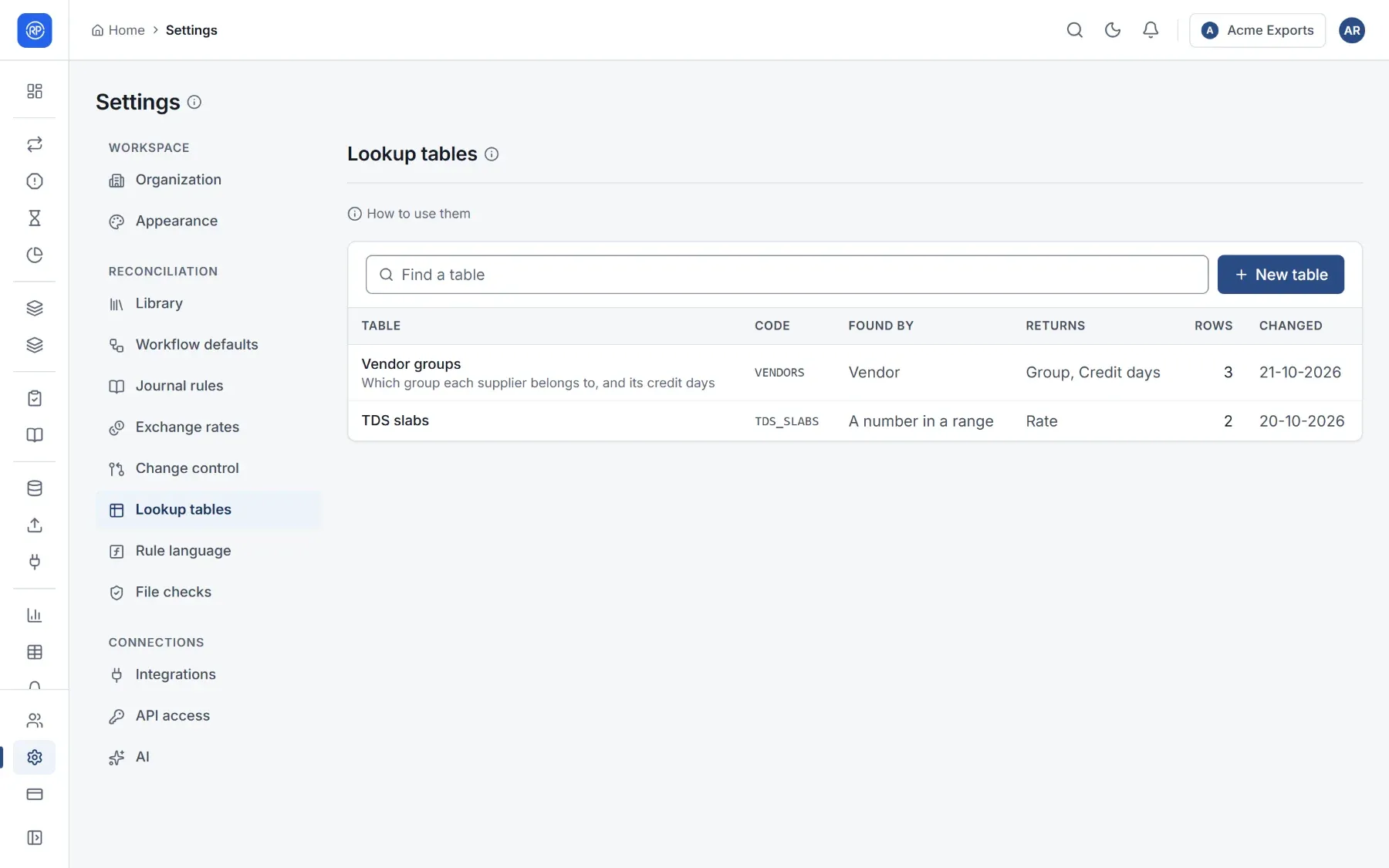Screen dimensions: 1389x868
Task: Open Integrations settings
Action: (x=208, y=675)
